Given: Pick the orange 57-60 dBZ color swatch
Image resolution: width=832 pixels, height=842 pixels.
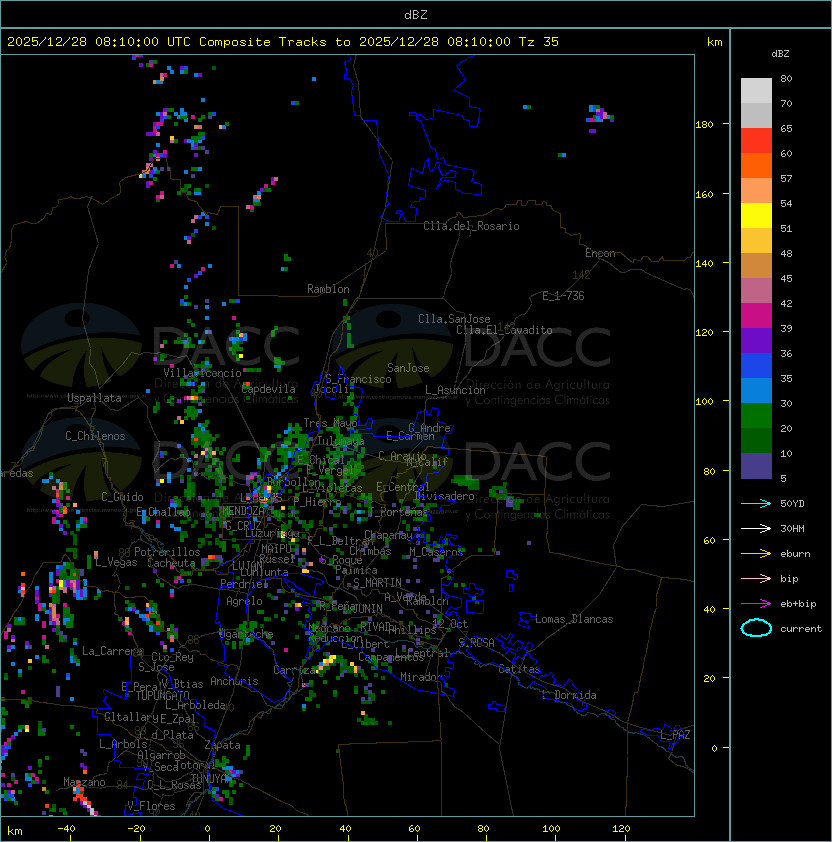Looking at the screenshot, I should click(756, 166).
